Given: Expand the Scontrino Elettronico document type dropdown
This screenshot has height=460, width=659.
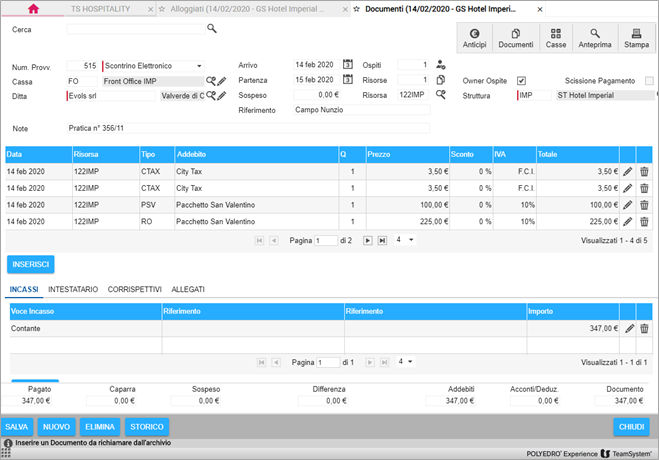Looking at the screenshot, I should (199, 66).
